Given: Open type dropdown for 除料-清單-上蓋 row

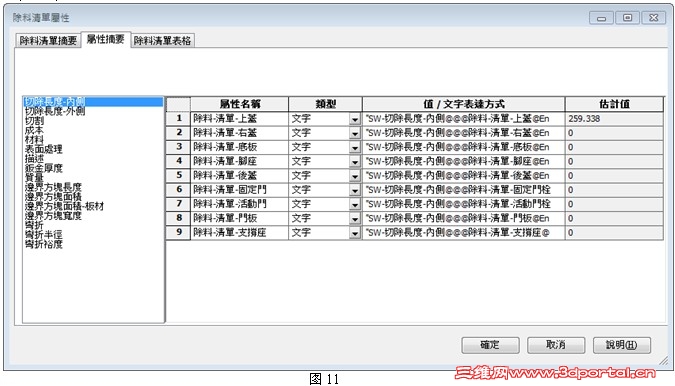Looking at the screenshot, I should [x=355, y=119].
